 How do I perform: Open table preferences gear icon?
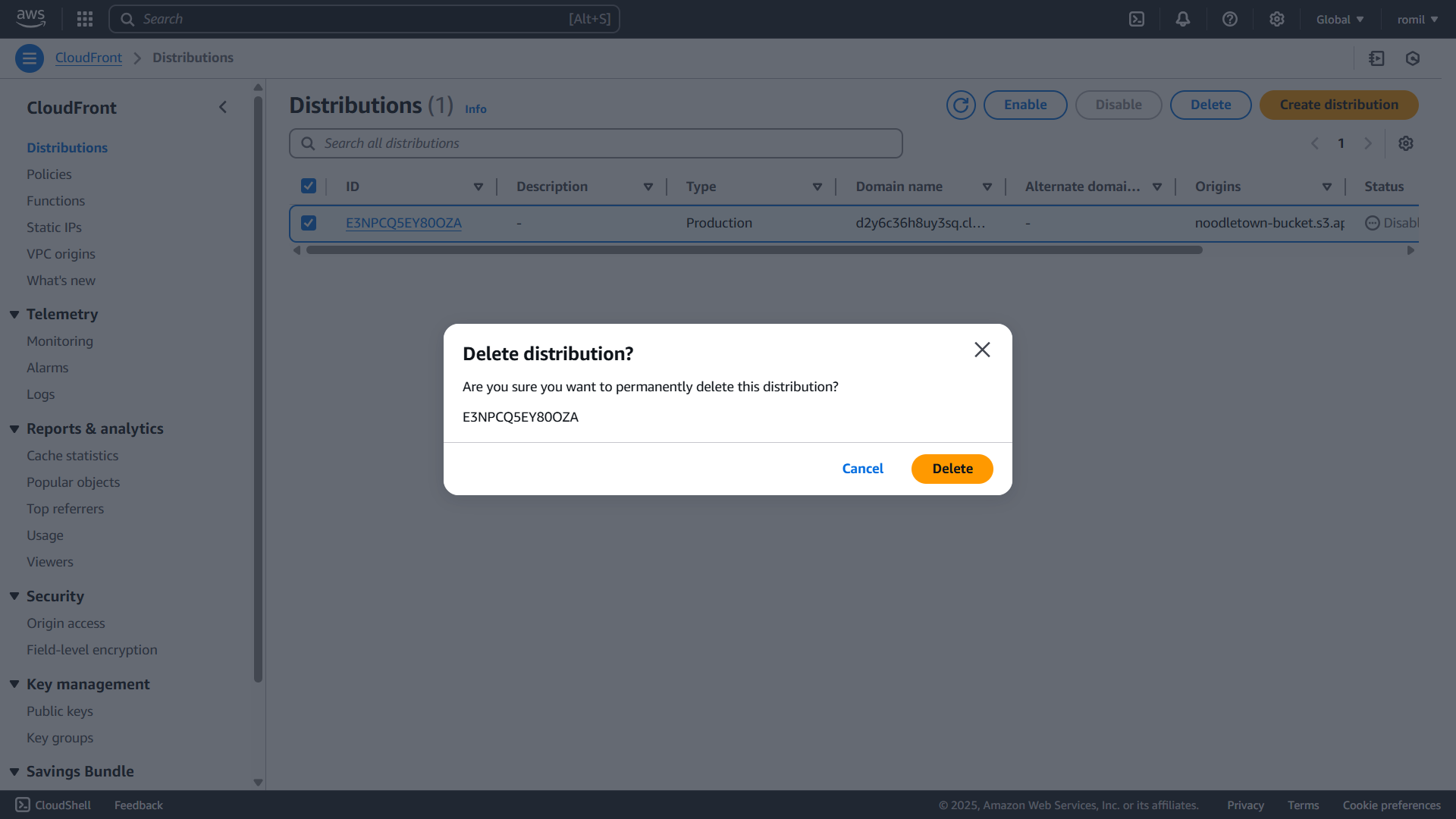[x=1406, y=143]
